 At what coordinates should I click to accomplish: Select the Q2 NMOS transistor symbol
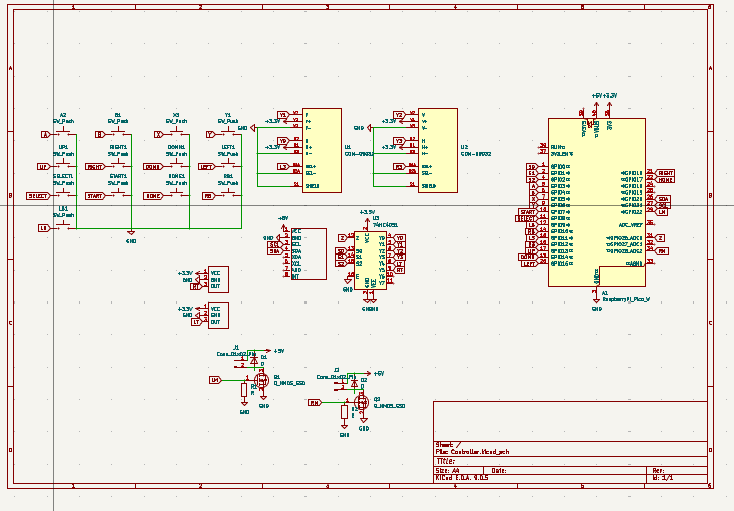click(x=361, y=402)
